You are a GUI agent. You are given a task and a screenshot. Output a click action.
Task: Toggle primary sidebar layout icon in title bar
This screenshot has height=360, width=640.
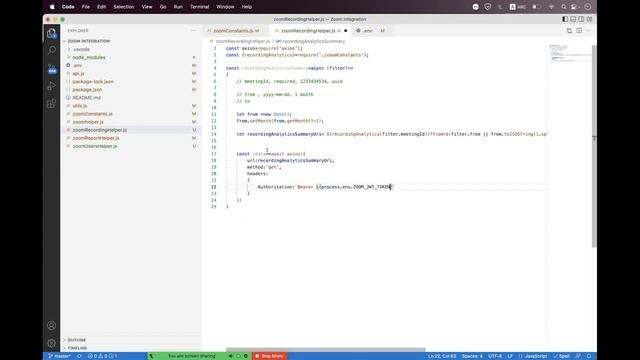tap(565, 19)
